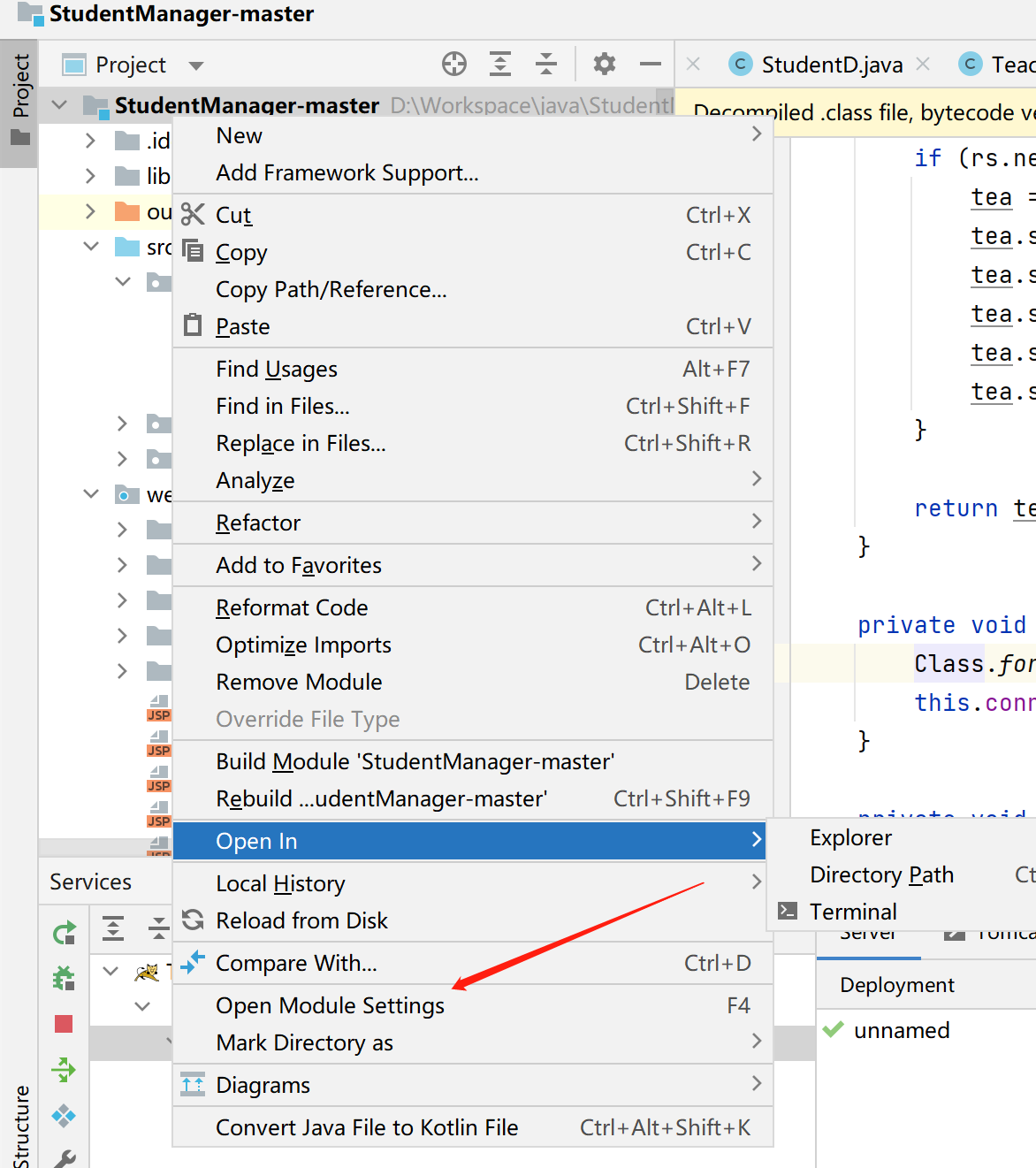This screenshot has width=1036, height=1168.
Task: Select New in the context menu
Action: [473, 135]
